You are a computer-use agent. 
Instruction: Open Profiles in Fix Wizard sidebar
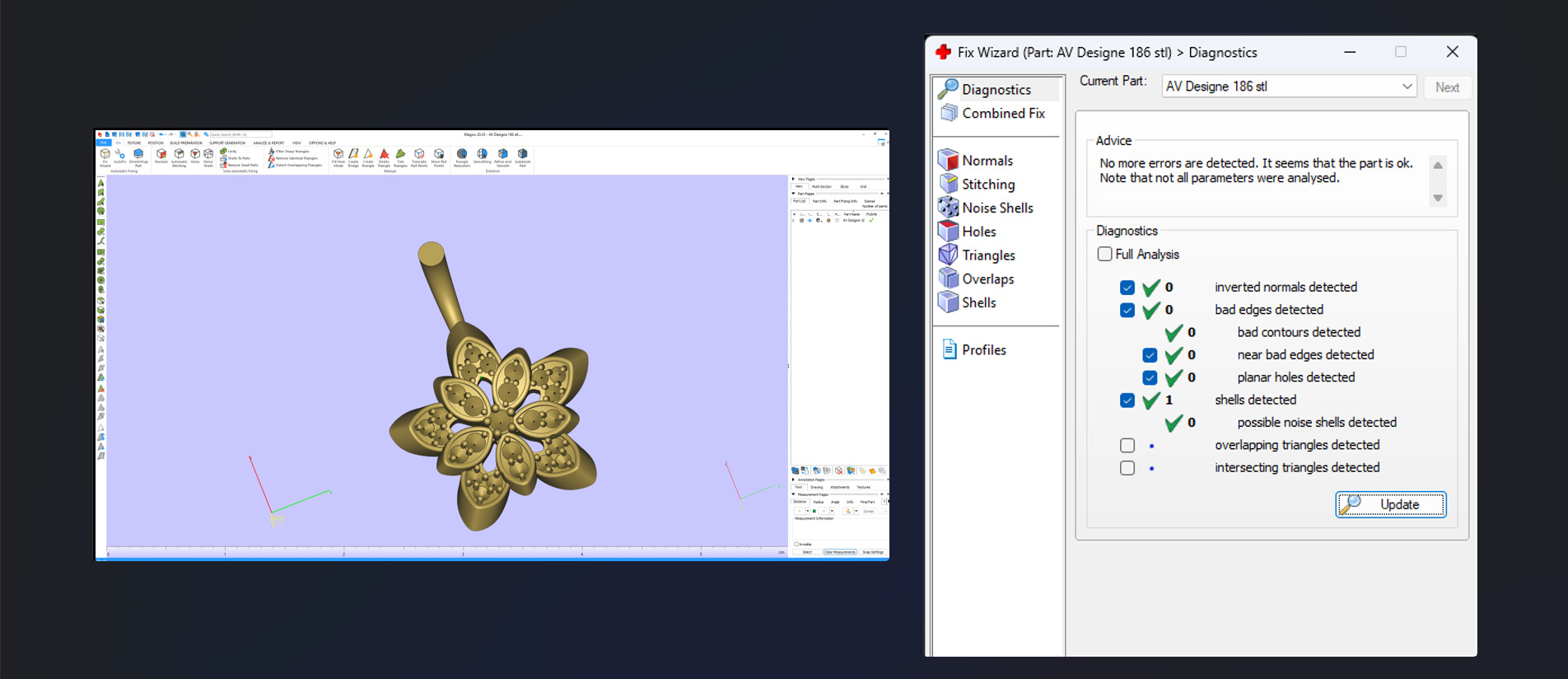(974, 349)
